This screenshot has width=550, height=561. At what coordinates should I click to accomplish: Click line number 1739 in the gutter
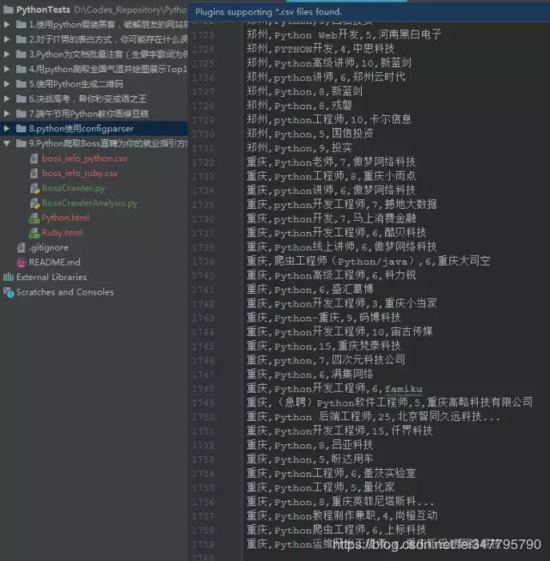click(203, 262)
